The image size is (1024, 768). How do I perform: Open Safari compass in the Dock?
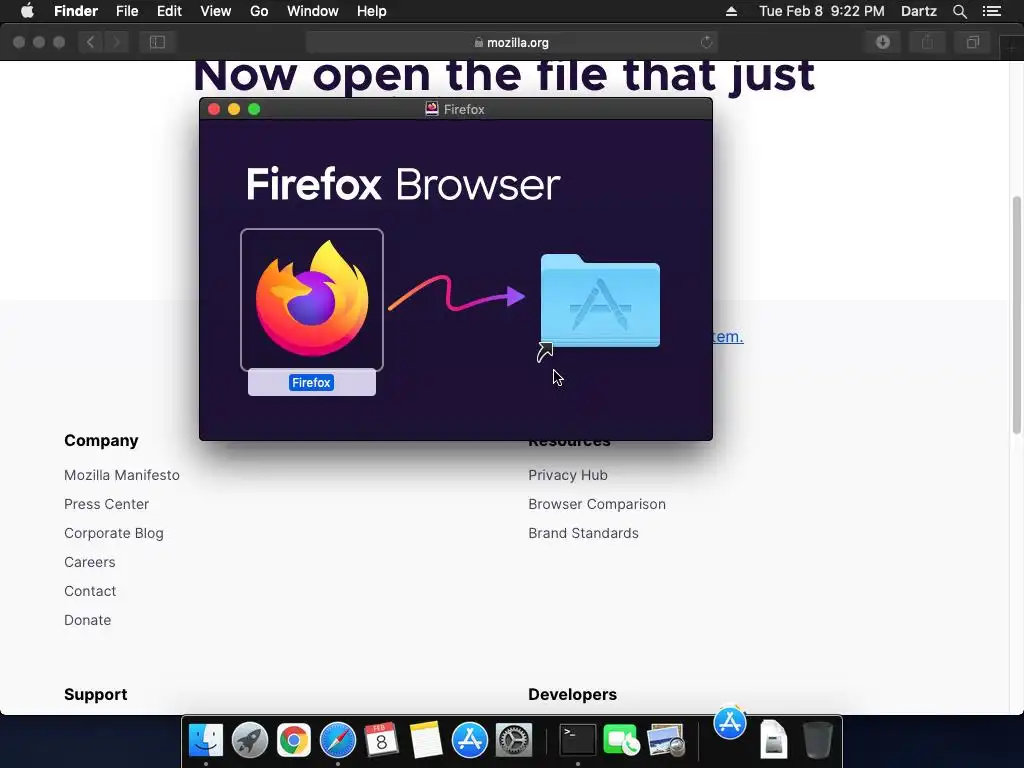(338, 741)
